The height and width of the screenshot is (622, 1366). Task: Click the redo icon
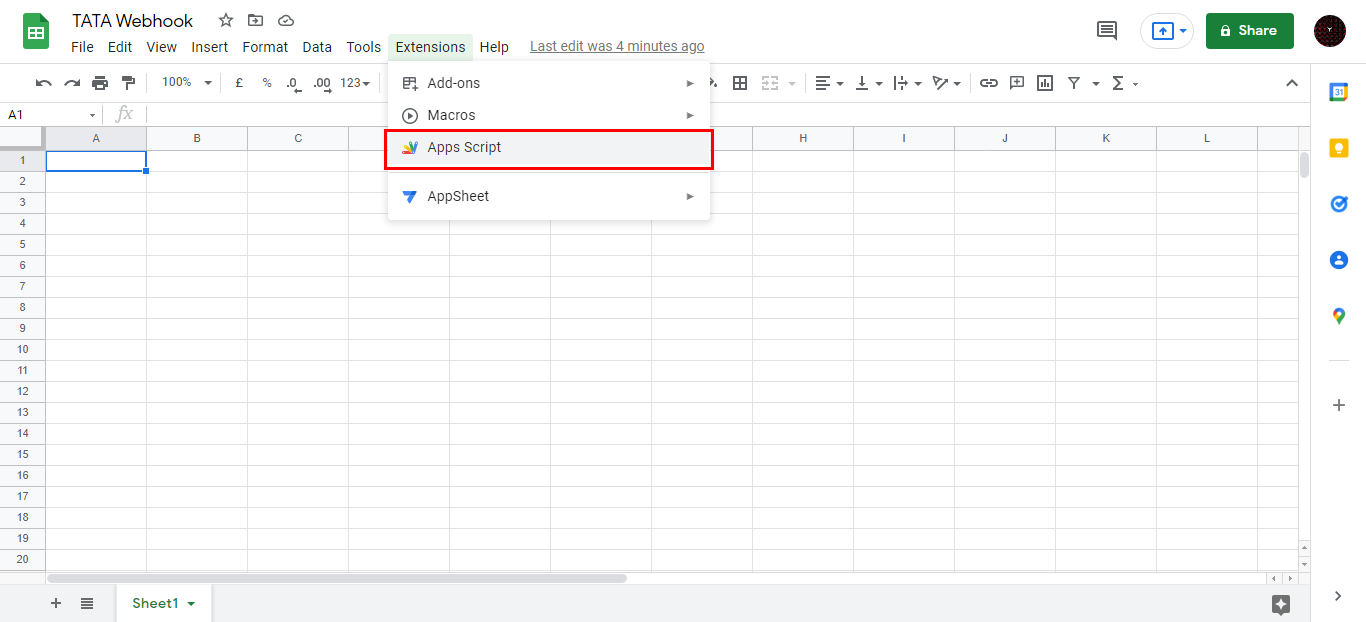click(72, 83)
